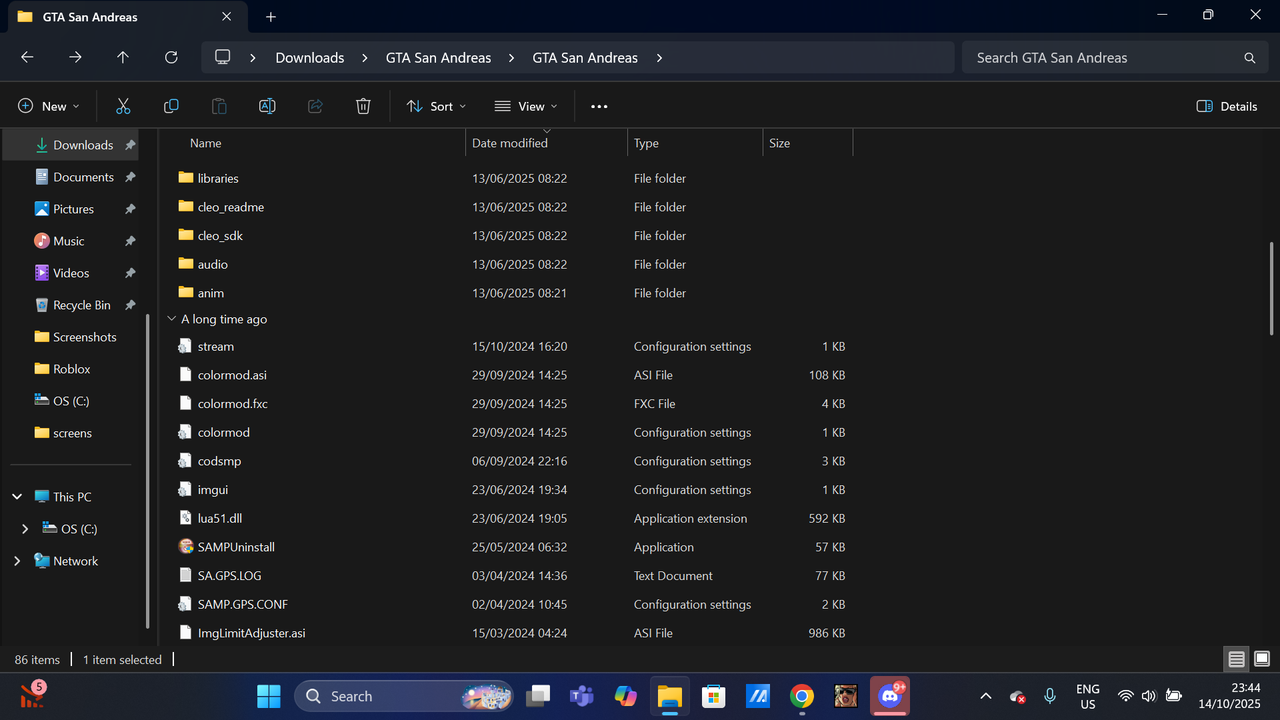The height and width of the screenshot is (720, 1280).
Task: Click the Delete trash icon
Action: (363, 106)
